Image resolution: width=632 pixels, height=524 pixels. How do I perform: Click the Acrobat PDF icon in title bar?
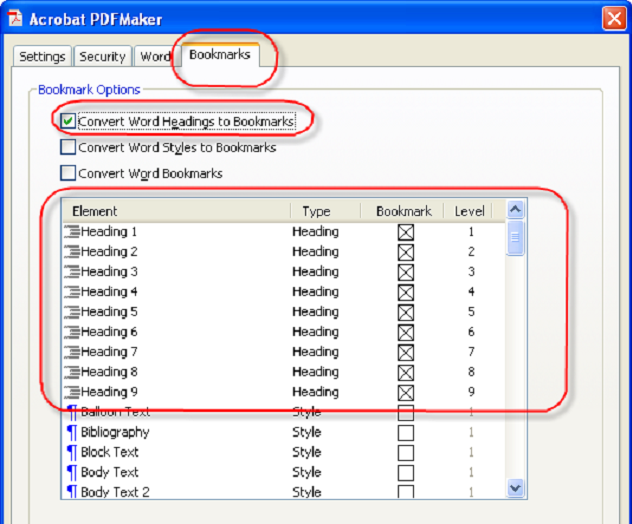(15, 18)
